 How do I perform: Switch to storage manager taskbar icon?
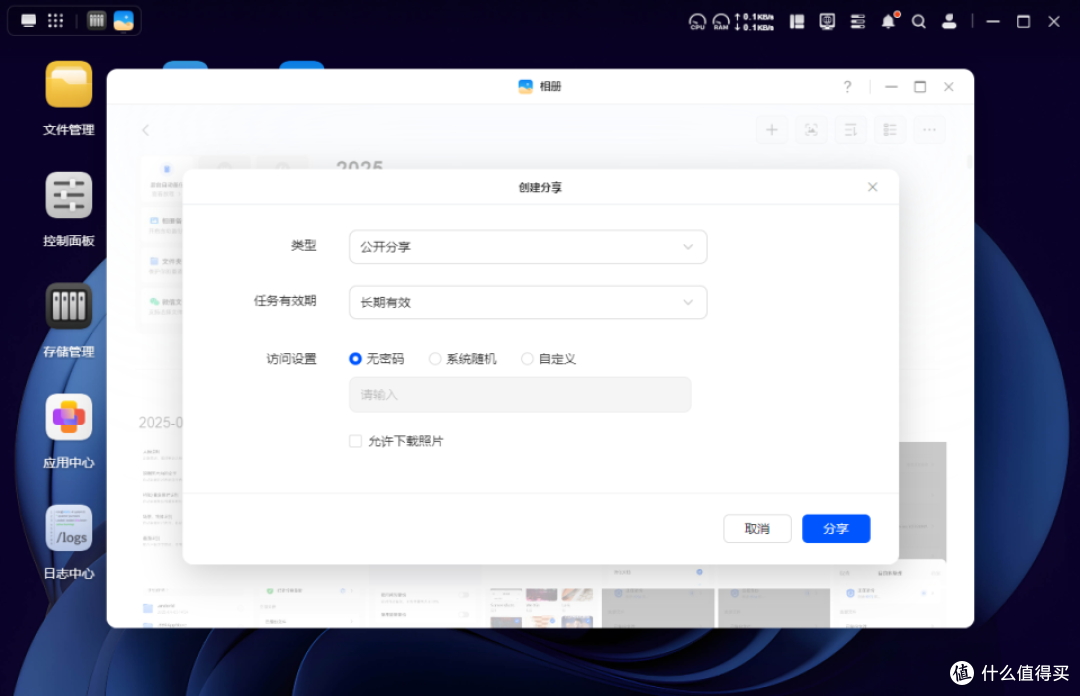pos(96,21)
